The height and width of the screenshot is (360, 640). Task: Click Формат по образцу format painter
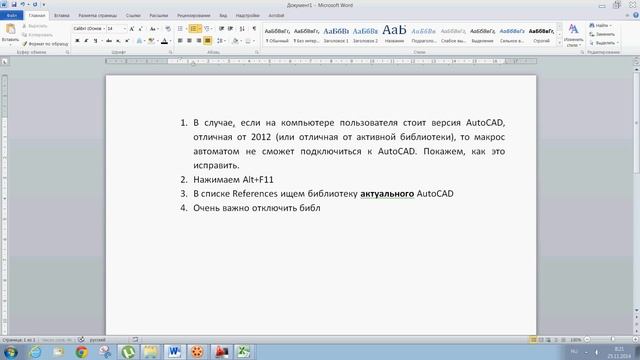point(45,43)
